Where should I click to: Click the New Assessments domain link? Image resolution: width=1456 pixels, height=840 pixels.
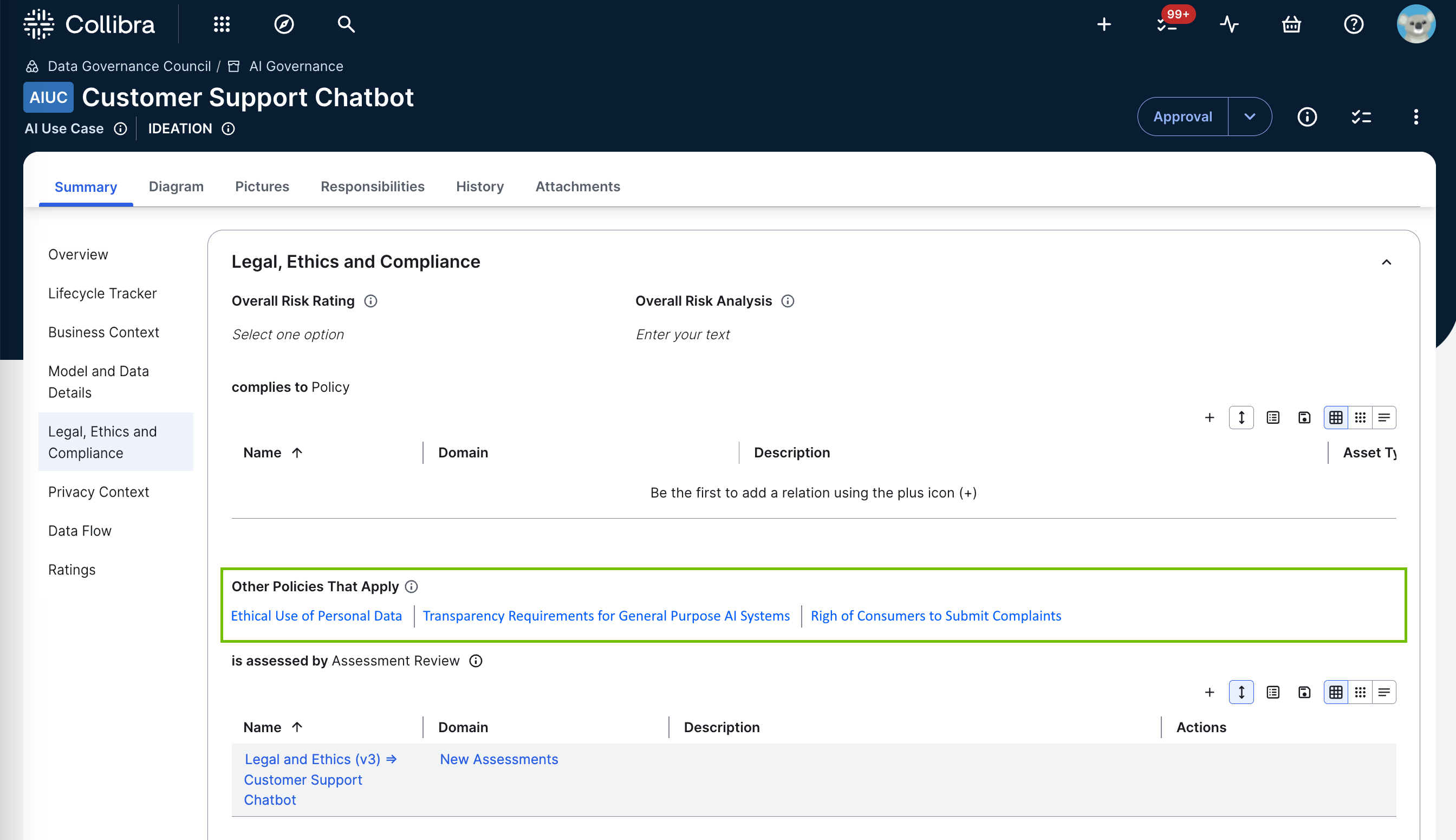pos(499,759)
